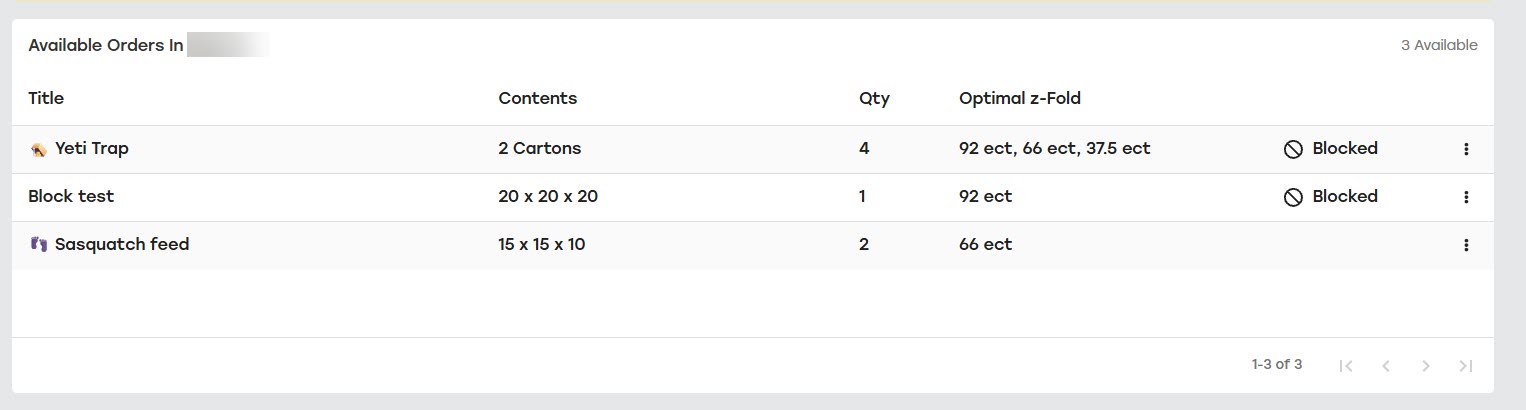Open the Sasquatch feed order
Viewport: 1526px width, 410px height.
pyautogui.click(x=122, y=245)
